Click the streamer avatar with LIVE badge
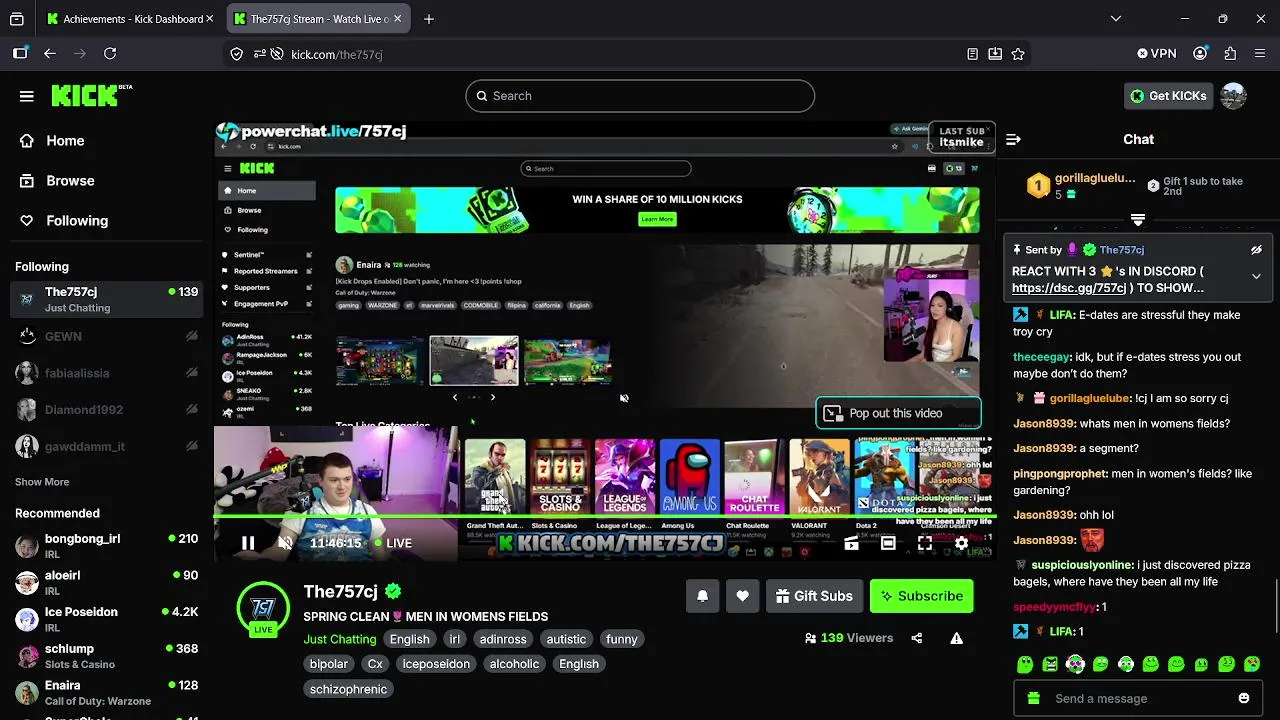This screenshot has width=1280, height=720. coord(263,608)
